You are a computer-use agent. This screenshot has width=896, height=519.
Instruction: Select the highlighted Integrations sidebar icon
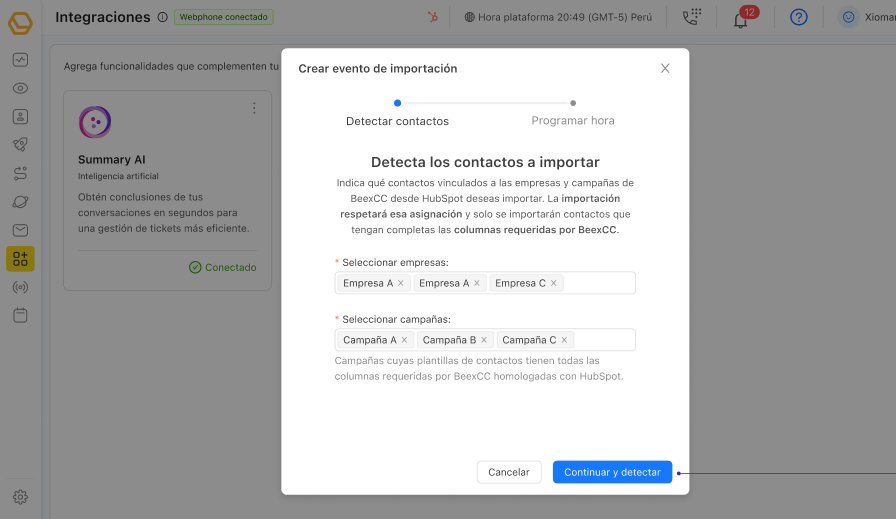pyautogui.click(x=20, y=259)
